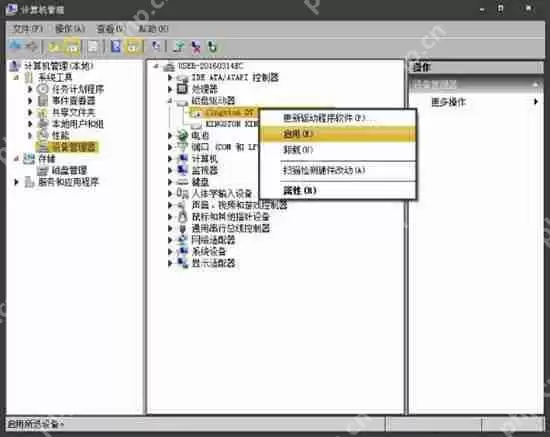Click the Uninstall device toolbar icon with red X
The width and height of the screenshot is (550, 437).
[196, 47]
